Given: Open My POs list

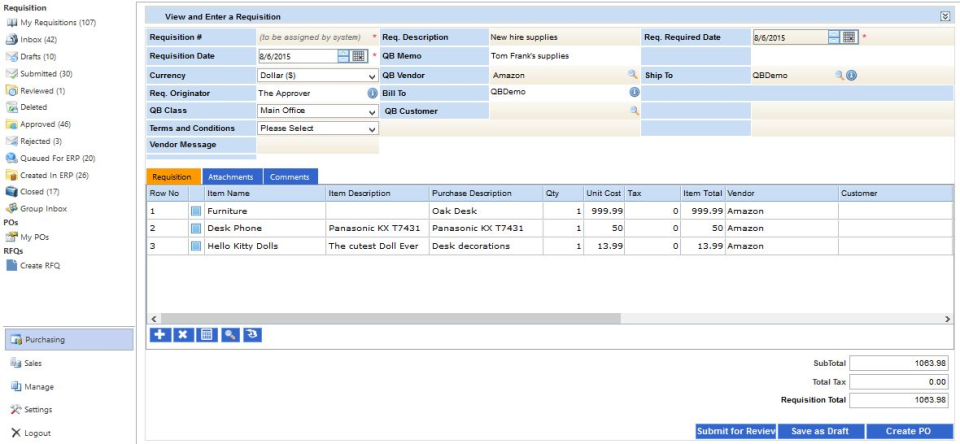Looking at the screenshot, I should 28,238.
